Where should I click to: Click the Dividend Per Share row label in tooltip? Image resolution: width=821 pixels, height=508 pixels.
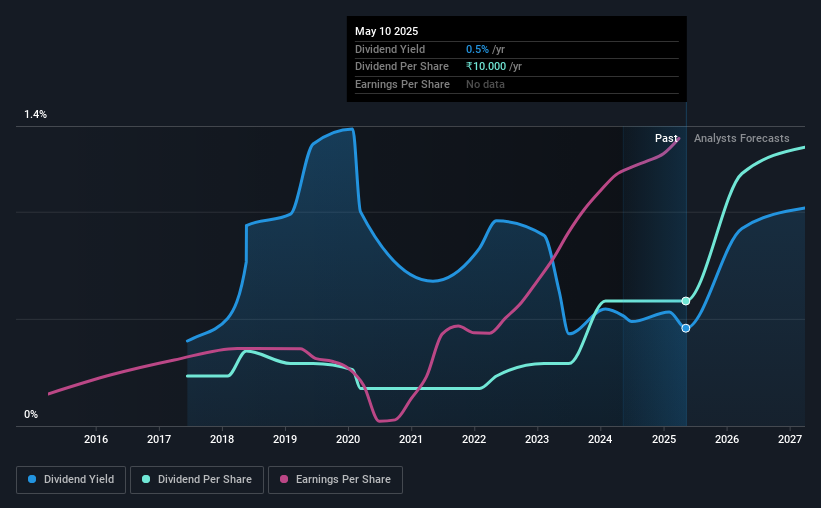tap(402, 67)
